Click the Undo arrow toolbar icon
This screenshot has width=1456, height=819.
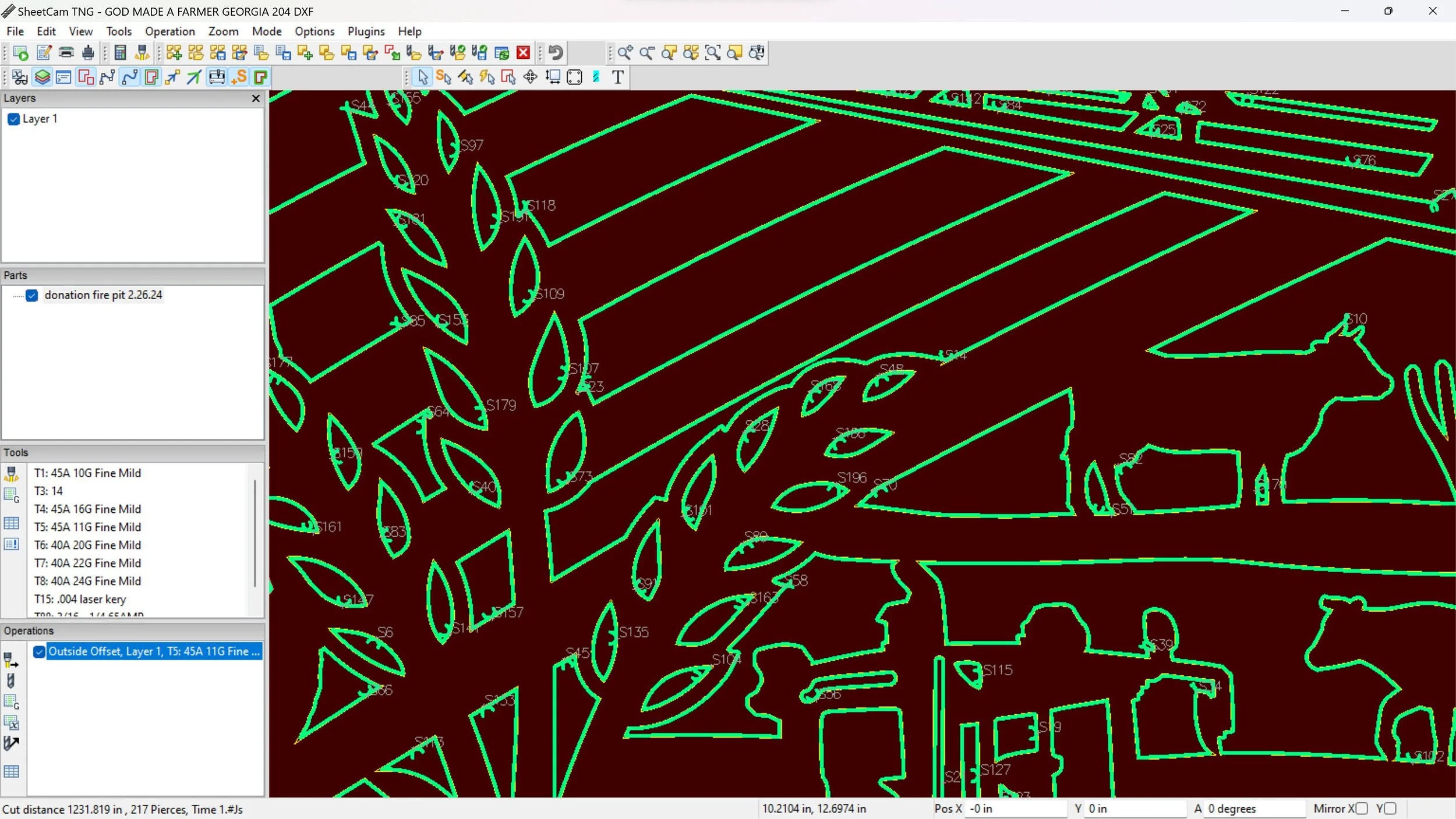[x=556, y=53]
